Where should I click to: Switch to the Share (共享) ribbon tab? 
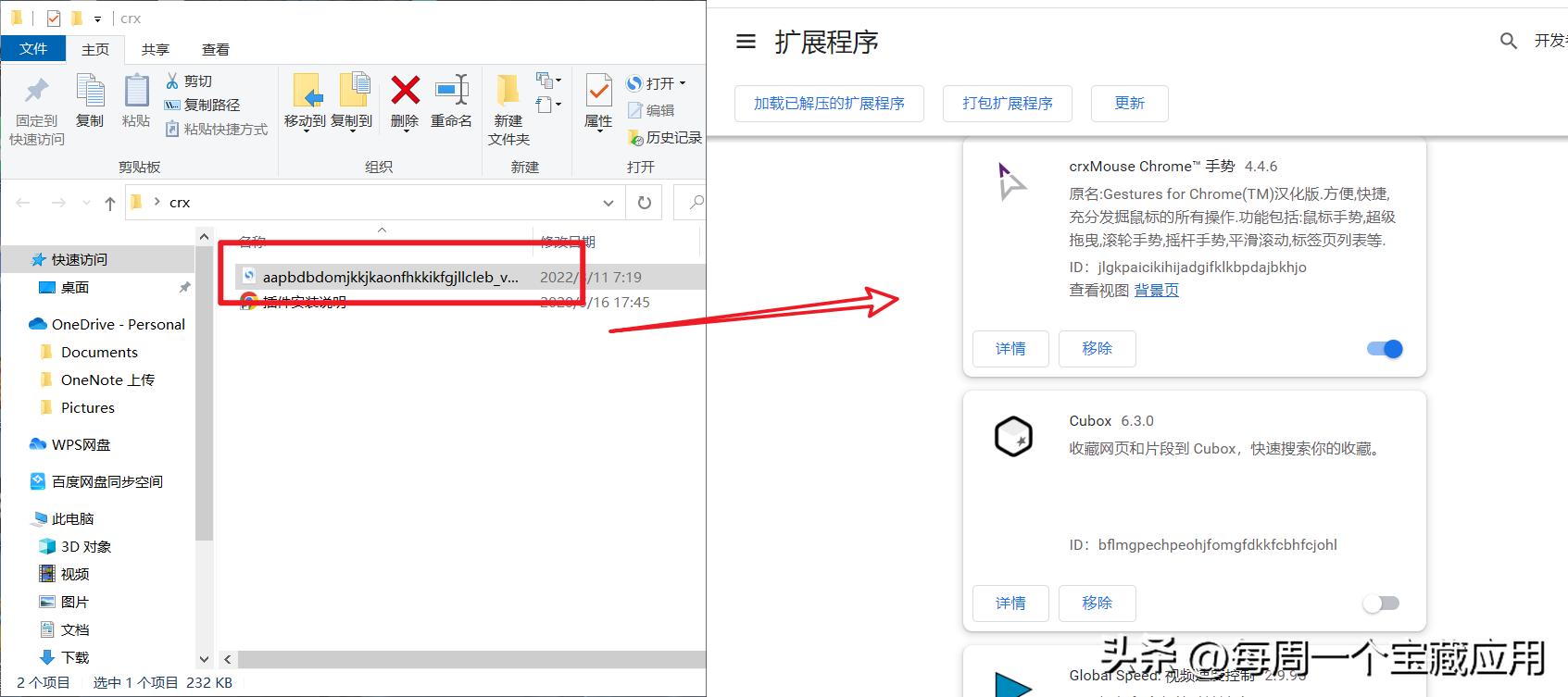[x=155, y=50]
